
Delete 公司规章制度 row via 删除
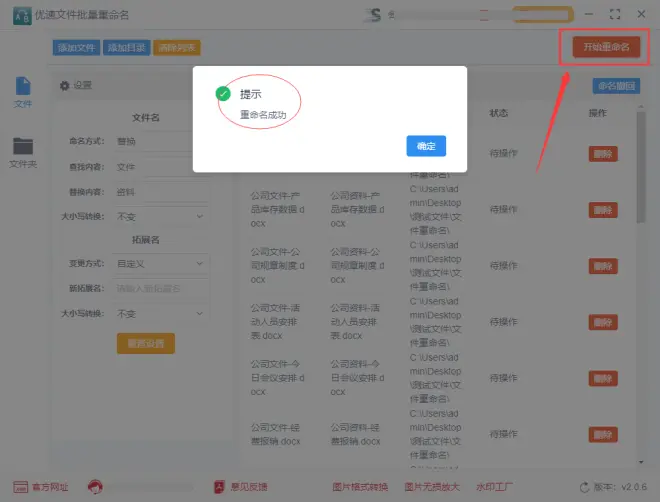[603, 266]
